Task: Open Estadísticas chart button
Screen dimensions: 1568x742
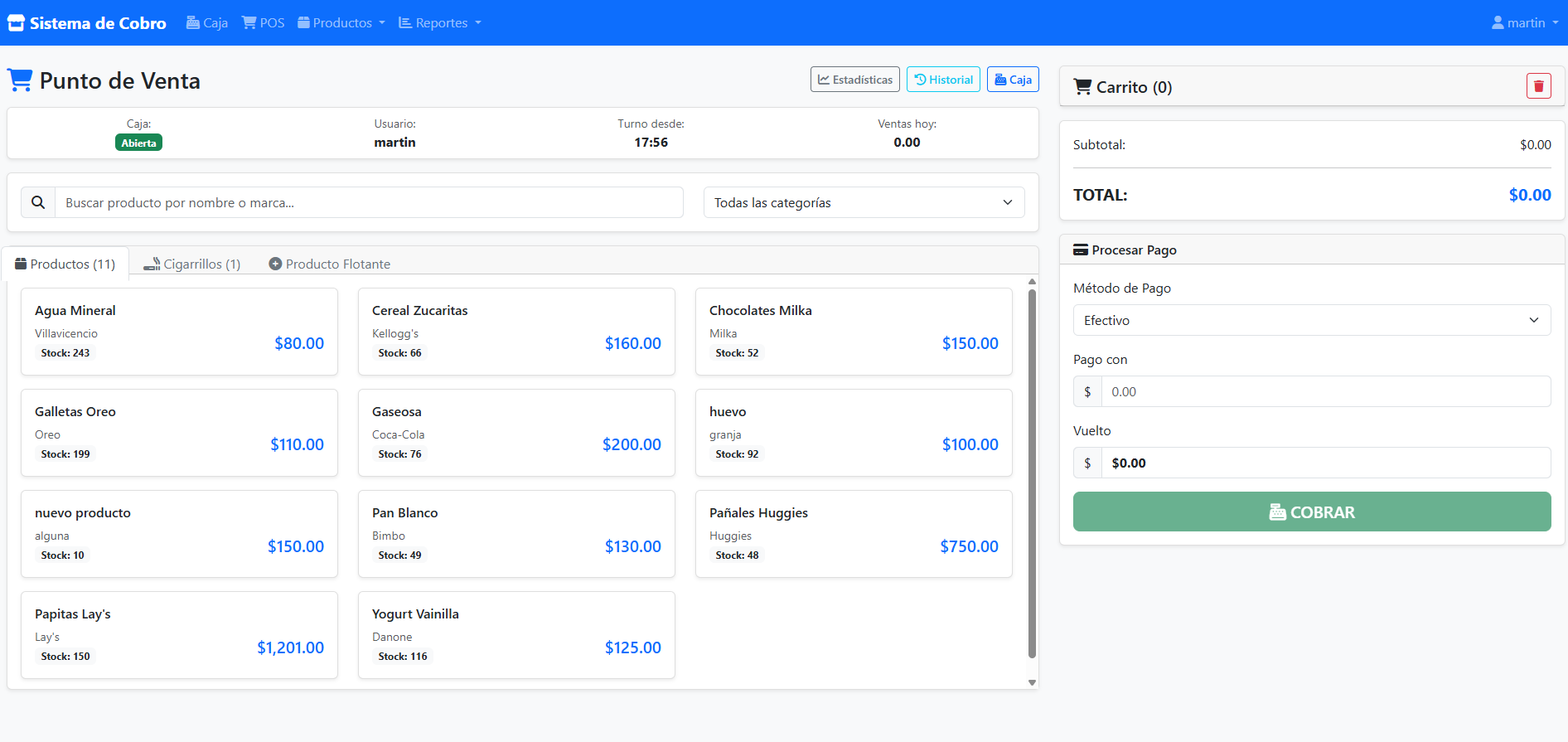Action: pyautogui.click(x=854, y=80)
